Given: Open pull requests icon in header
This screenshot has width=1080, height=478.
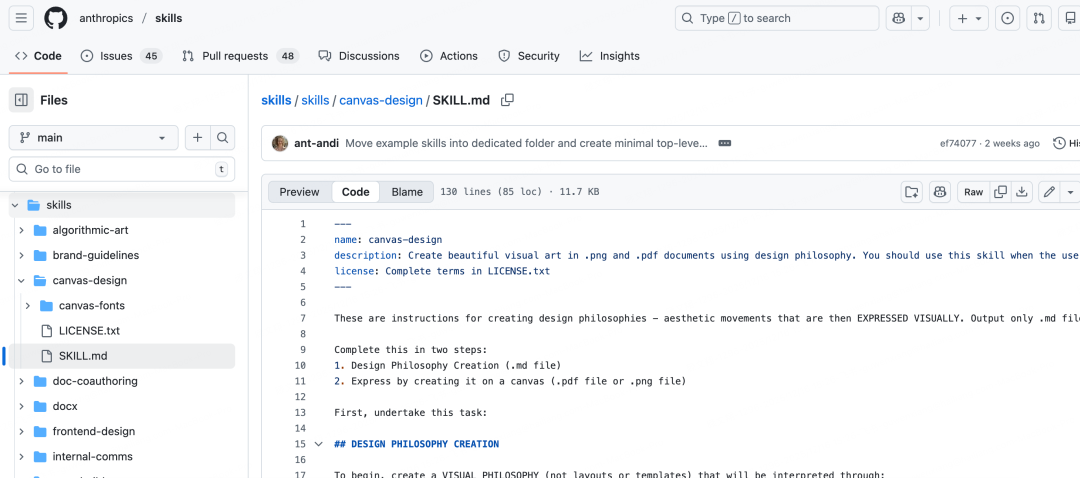Looking at the screenshot, I should pos(1039,19).
